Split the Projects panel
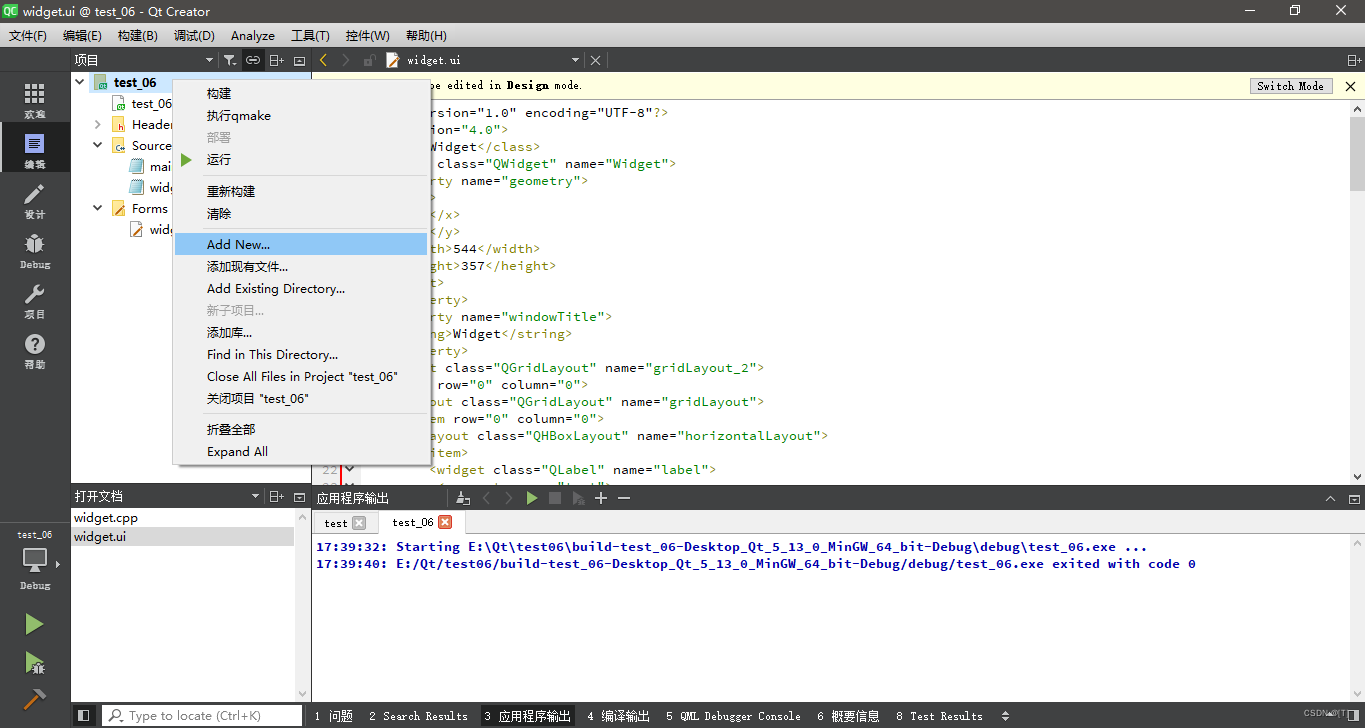 click(277, 60)
